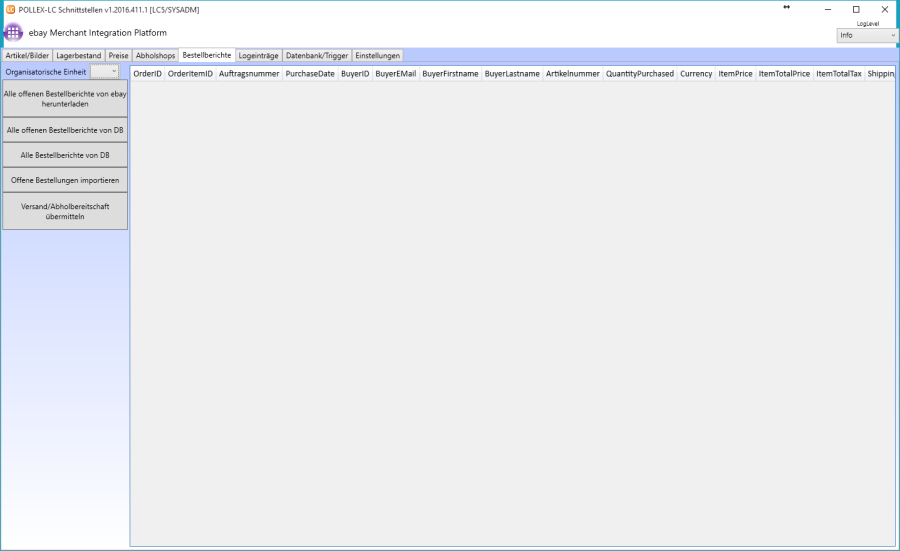900x551 pixels.
Task: Click Alle offenen Bestellberichte von DB button
Action: (x=65, y=130)
